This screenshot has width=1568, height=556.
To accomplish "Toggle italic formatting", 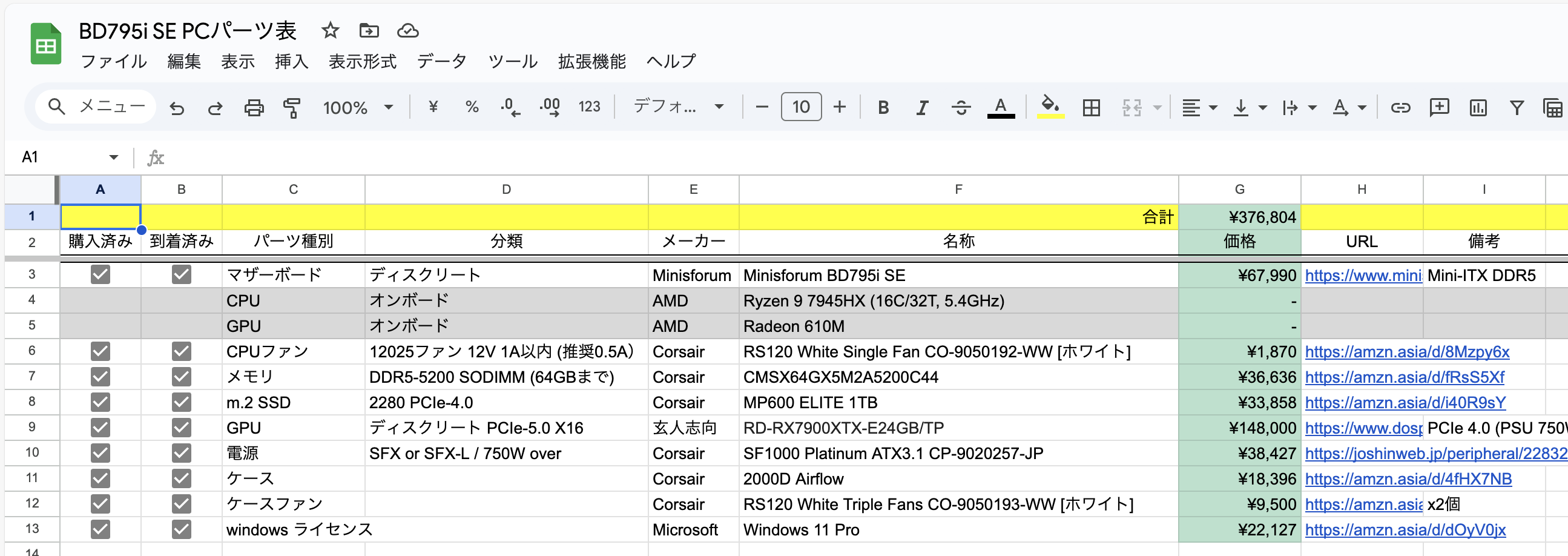I will pos(922,108).
